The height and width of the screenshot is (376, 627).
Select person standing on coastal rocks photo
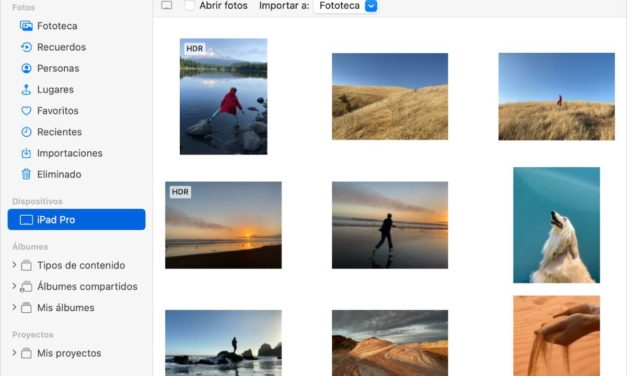(223, 343)
